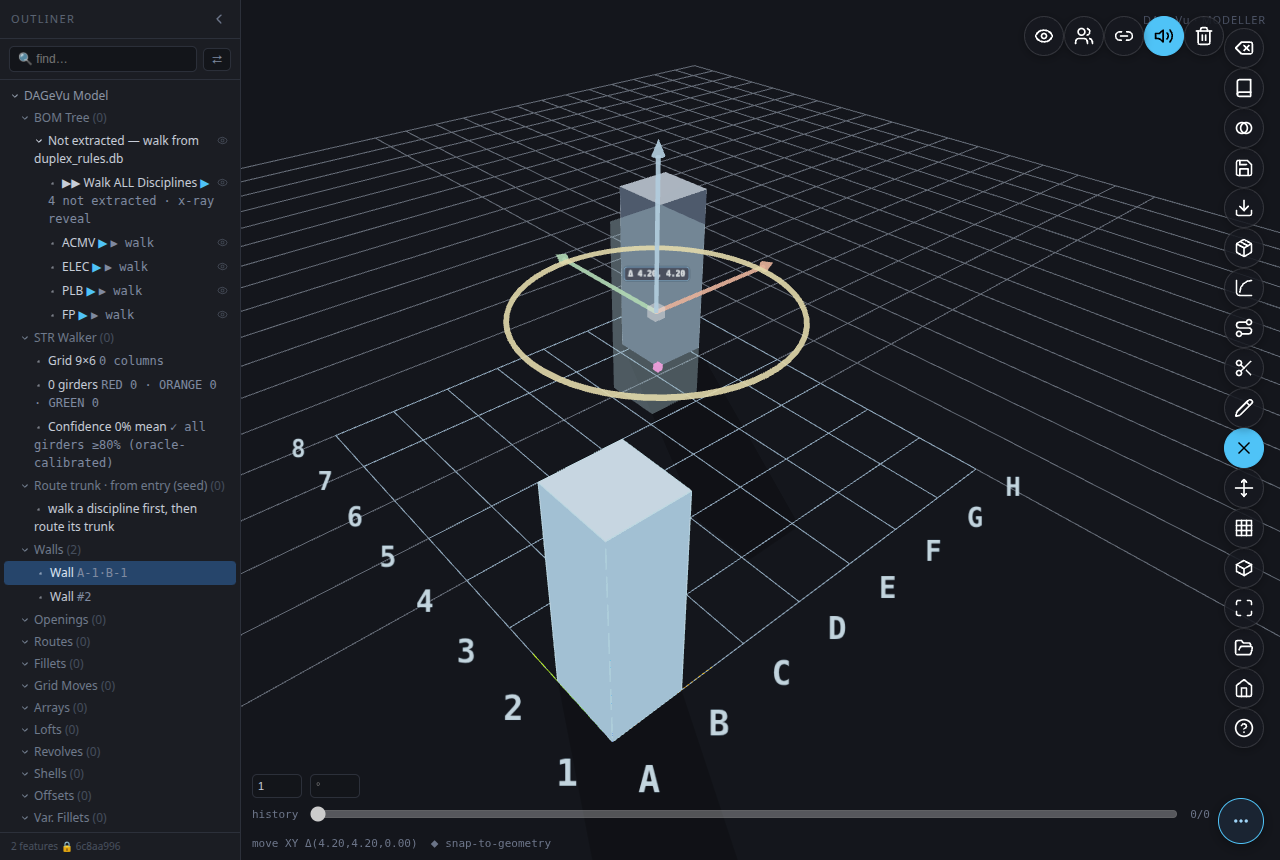1280x860 pixels.
Task: Collapse the STR Walker section
Action: coord(25,338)
